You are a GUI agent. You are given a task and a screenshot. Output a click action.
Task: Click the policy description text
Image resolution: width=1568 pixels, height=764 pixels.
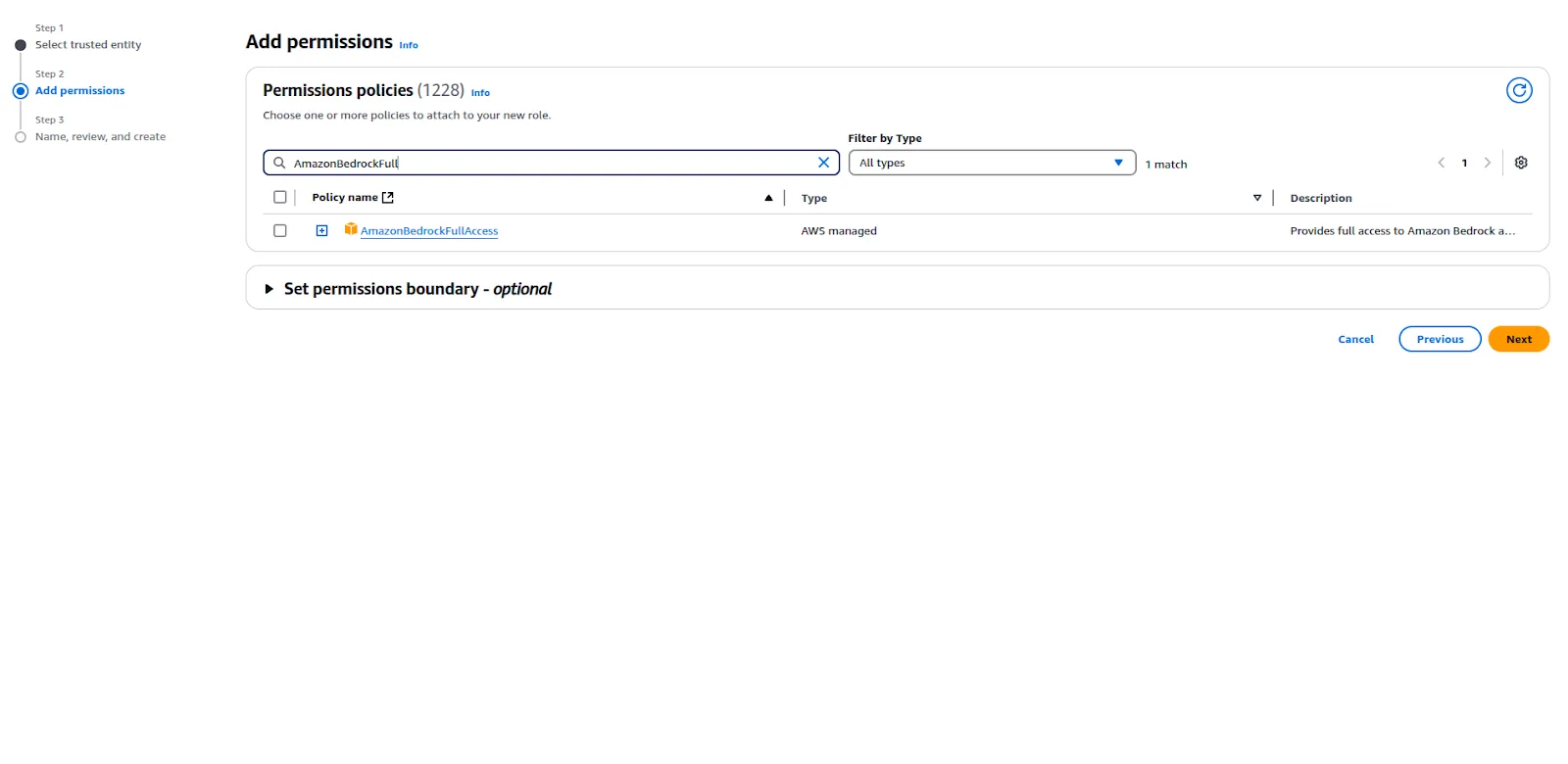(x=1402, y=231)
